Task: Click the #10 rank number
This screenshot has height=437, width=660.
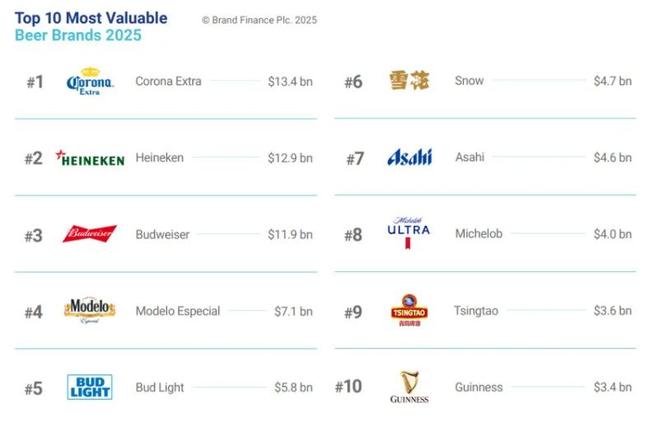Action: click(348, 387)
